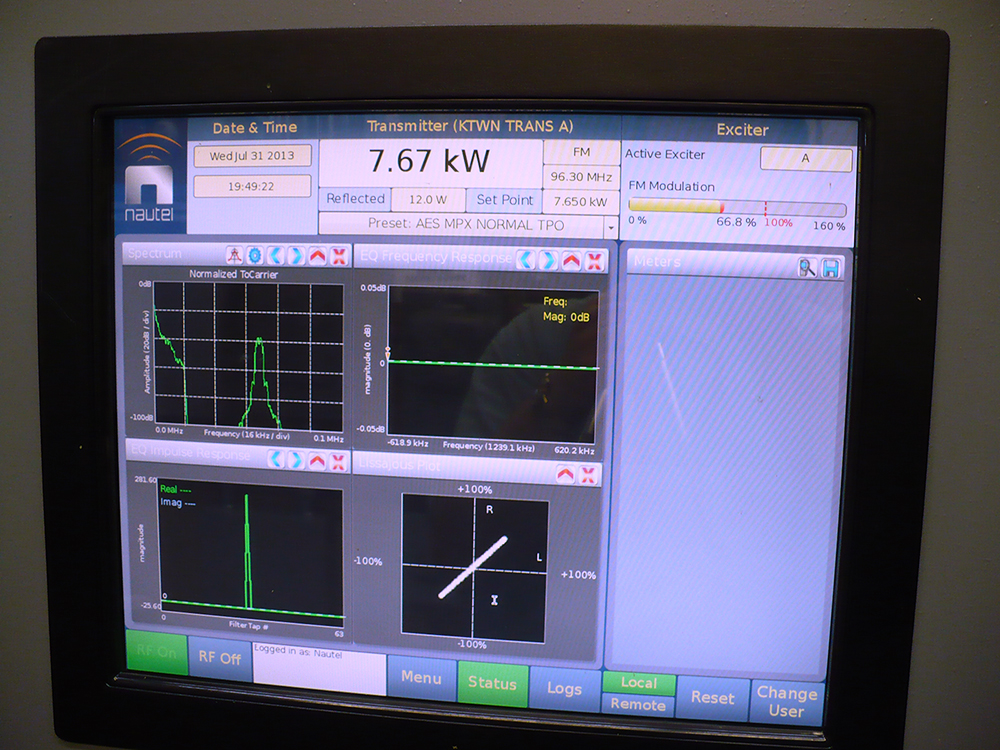1000x750 pixels.
Task: Collapse the Spectrum panel with red up arrow
Action: (x=317, y=257)
